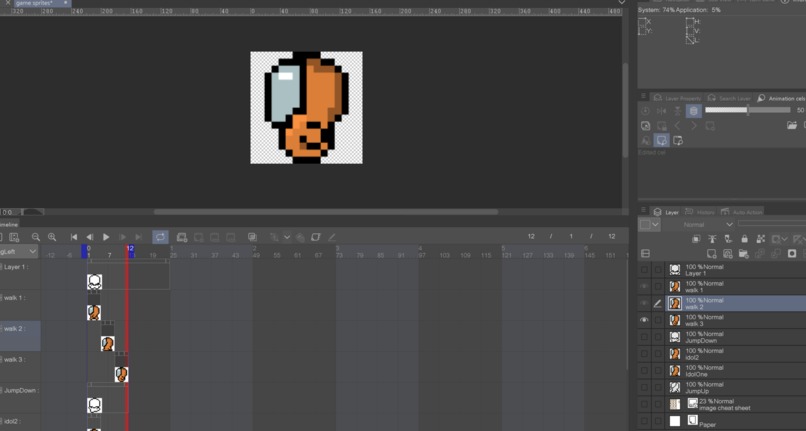This screenshot has height=431, width=806.
Task: Click the frame 12 end marker in the timeline ruler
Action: pos(130,251)
